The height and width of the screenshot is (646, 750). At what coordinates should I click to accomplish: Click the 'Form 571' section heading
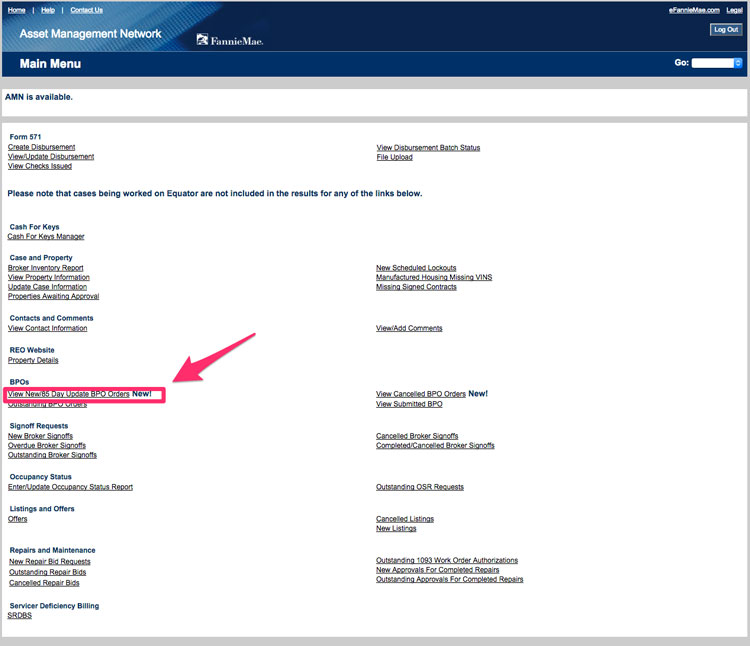25,137
